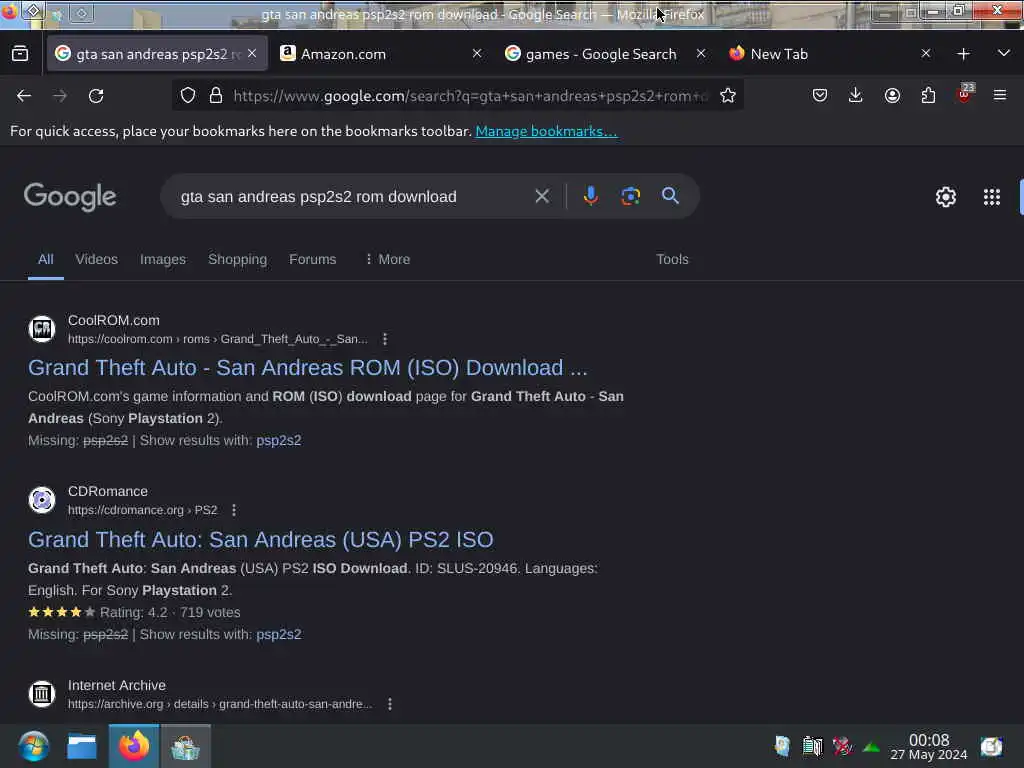Image resolution: width=1024 pixels, height=768 pixels.
Task: Switch to Amazon.com tab
Action: click(x=381, y=54)
